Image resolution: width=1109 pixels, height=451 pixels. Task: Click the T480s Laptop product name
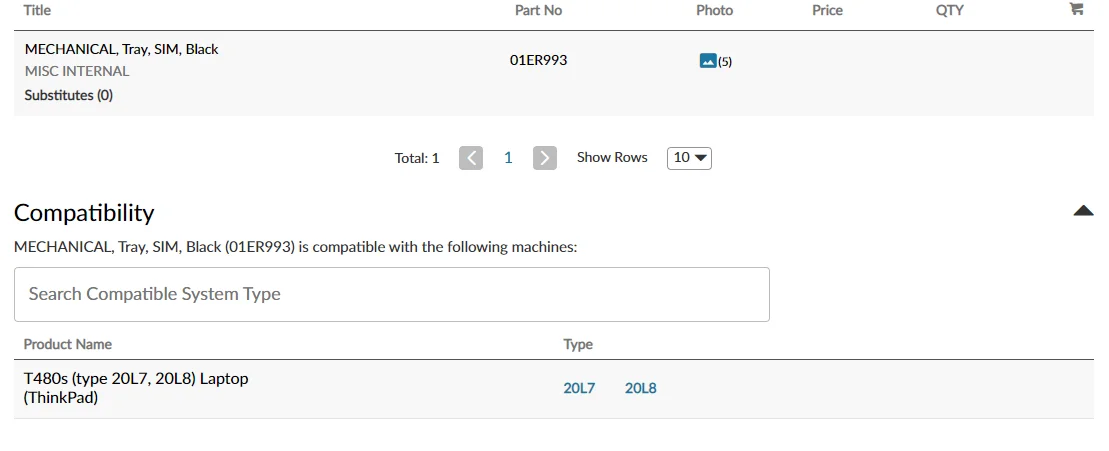click(x=136, y=379)
